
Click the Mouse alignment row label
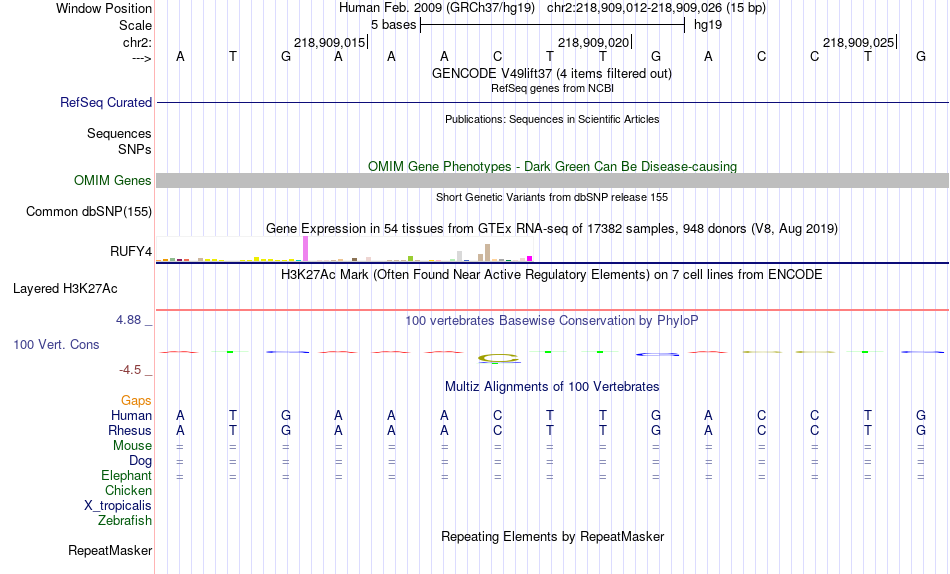click(x=132, y=446)
